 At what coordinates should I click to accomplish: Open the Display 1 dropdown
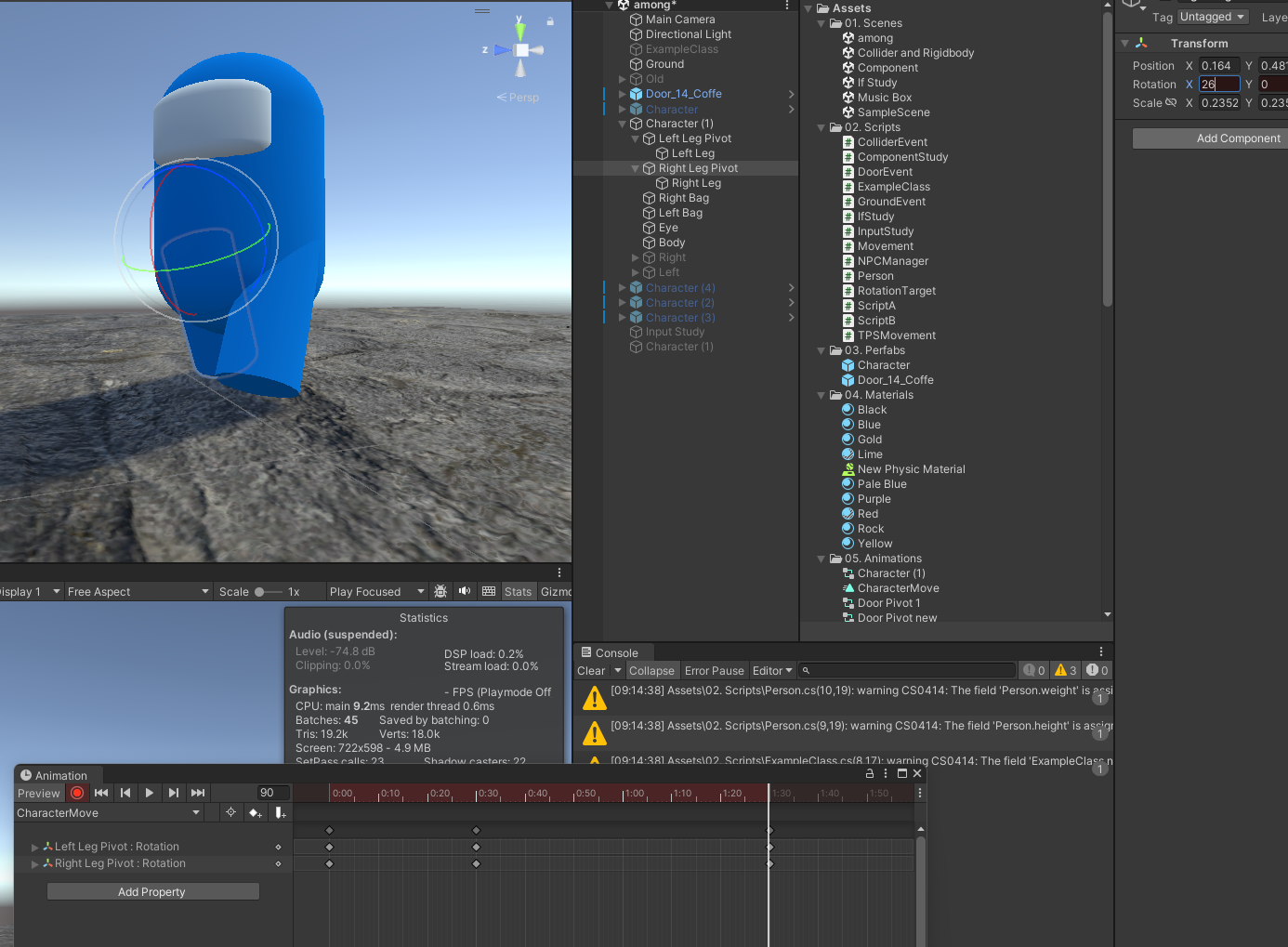click(31, 591)
